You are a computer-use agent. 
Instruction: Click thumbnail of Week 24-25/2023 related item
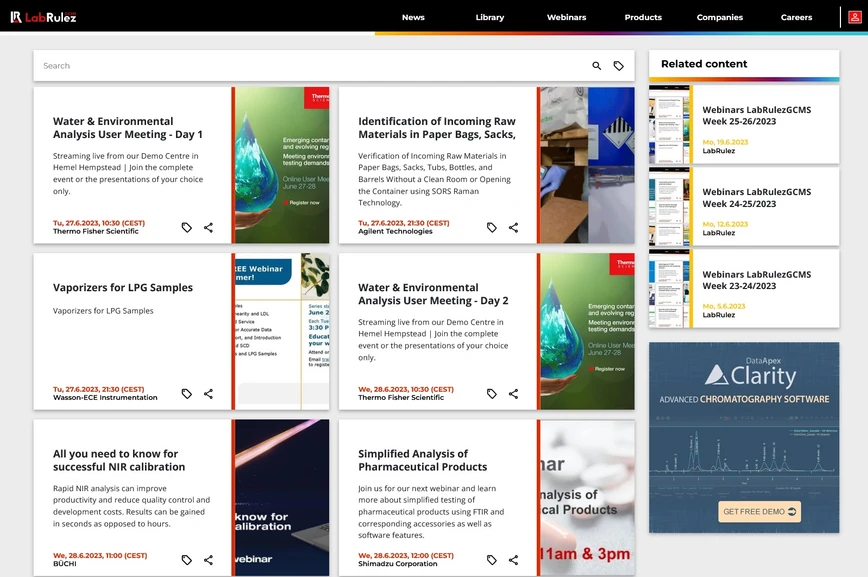tap(669, 207)
